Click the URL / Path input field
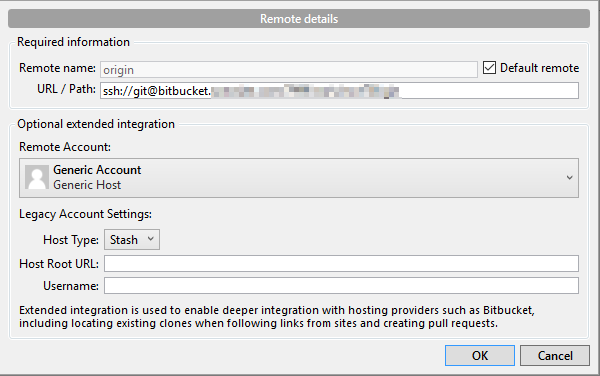 339,91
